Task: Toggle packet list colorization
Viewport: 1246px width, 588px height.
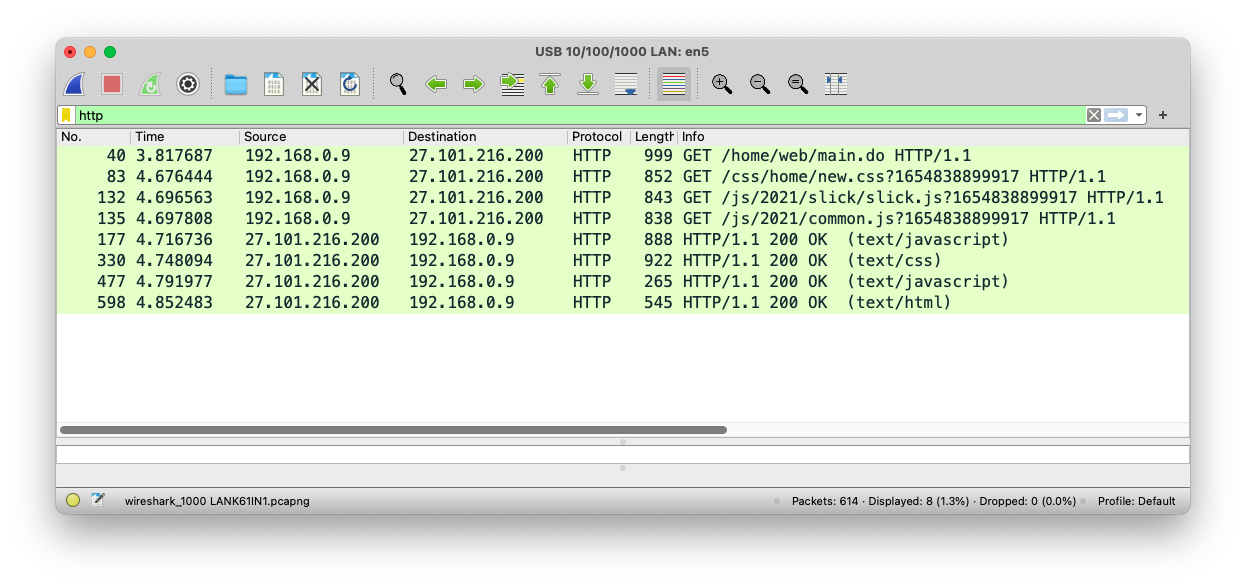Action: point(674,84)
